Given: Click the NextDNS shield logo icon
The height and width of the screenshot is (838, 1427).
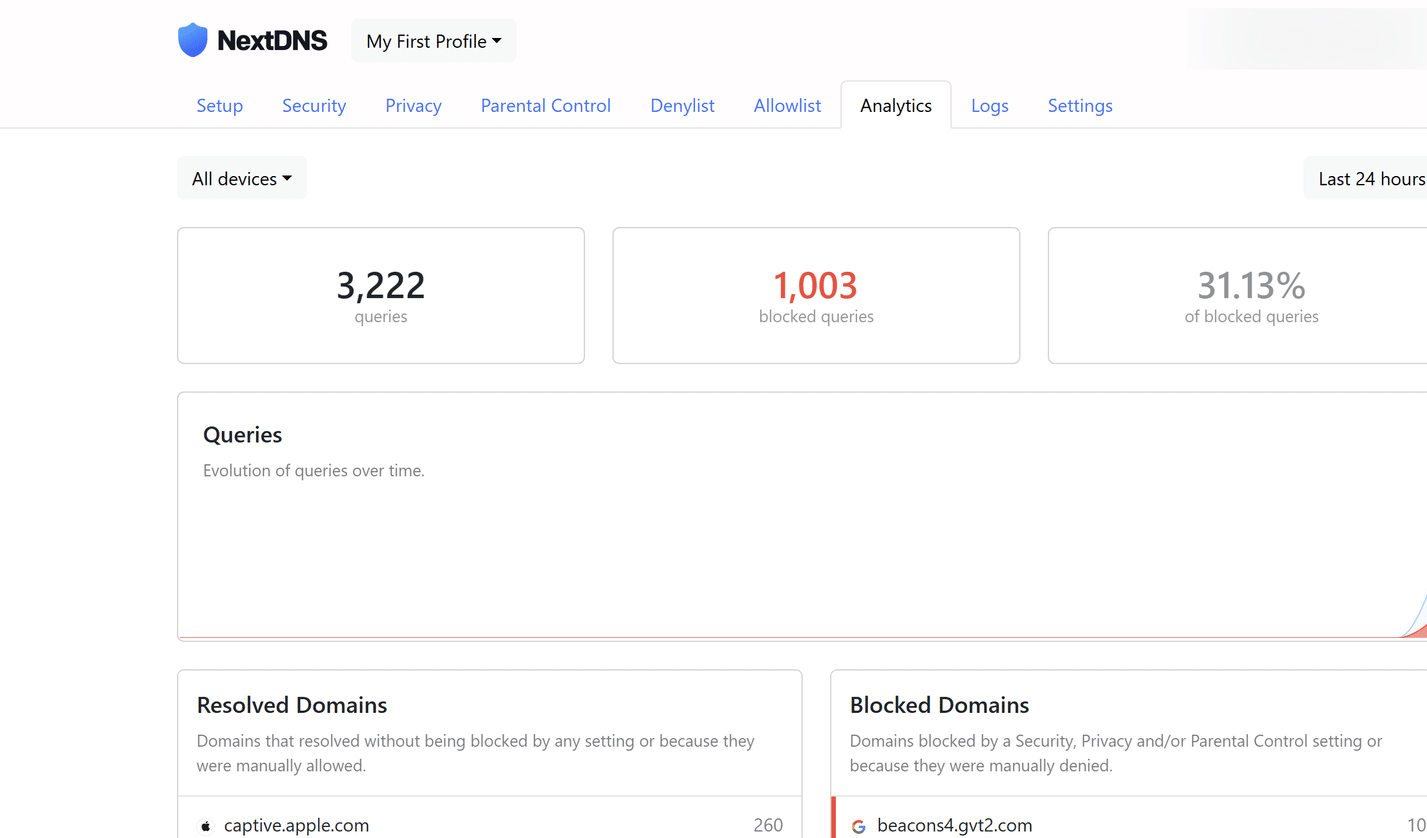Looking at the screenshot, I should [x=192, y=41].
